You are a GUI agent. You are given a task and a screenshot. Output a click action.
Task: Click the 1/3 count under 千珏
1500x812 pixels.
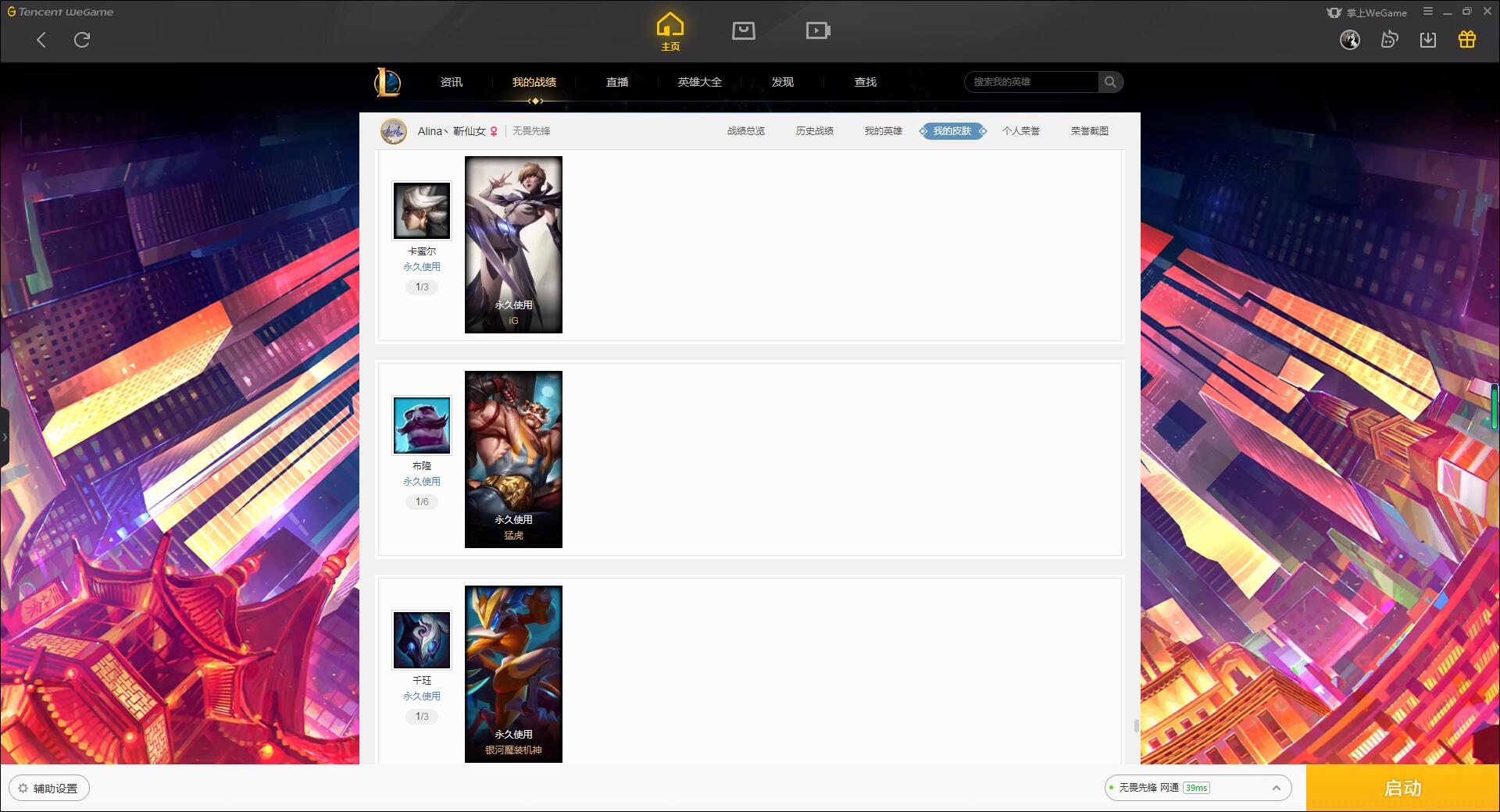tap(422, 717)
